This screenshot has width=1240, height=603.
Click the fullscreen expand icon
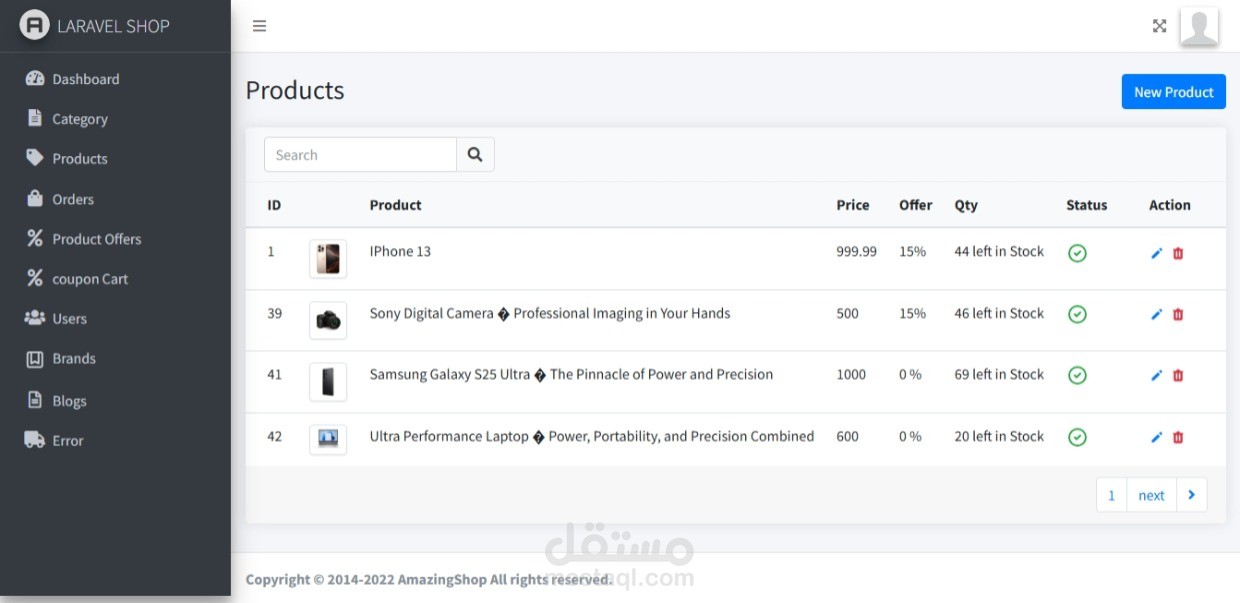click(x=1159, y=26)
